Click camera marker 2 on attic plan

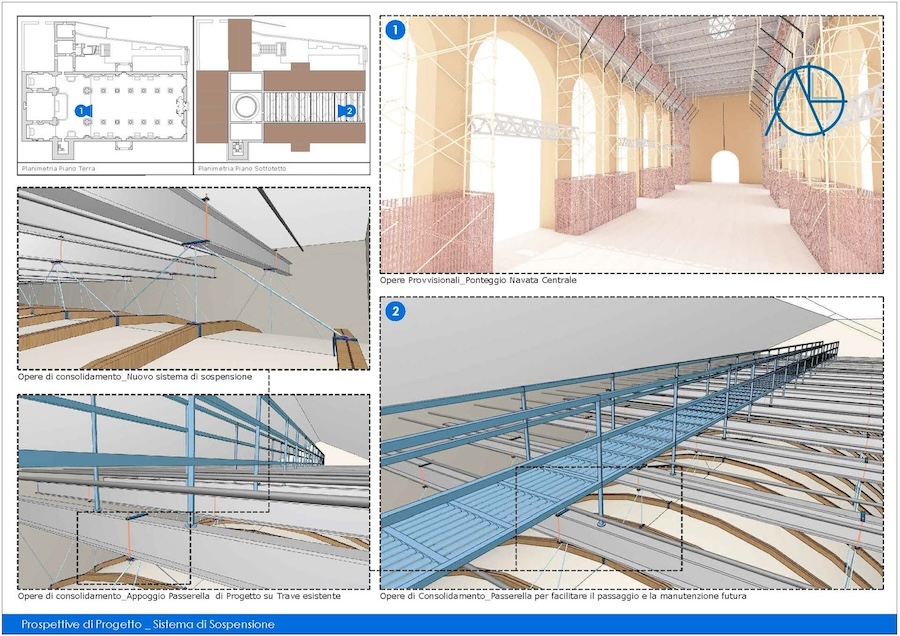pos(347,111)
